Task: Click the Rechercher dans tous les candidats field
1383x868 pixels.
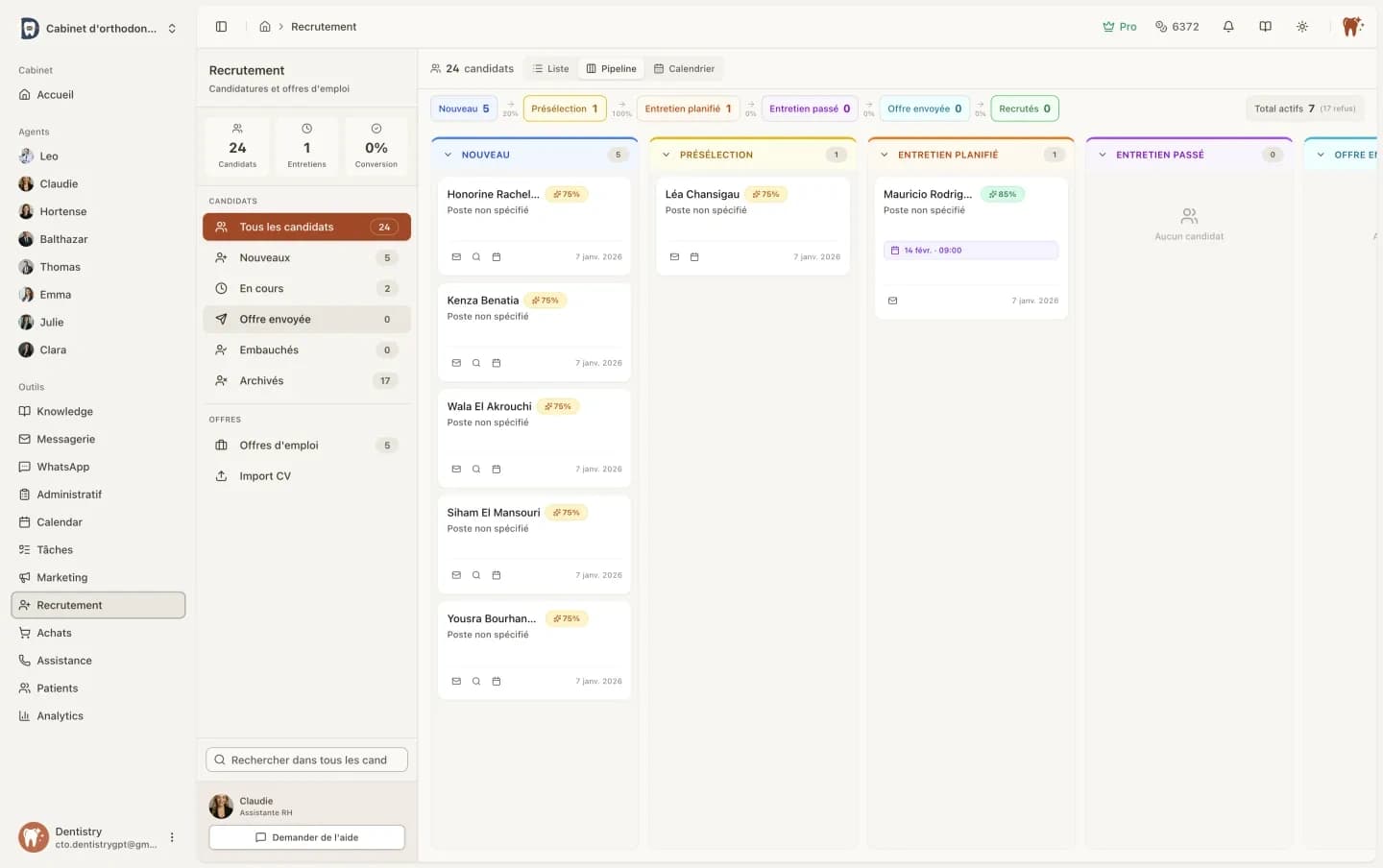Action: 307,759
